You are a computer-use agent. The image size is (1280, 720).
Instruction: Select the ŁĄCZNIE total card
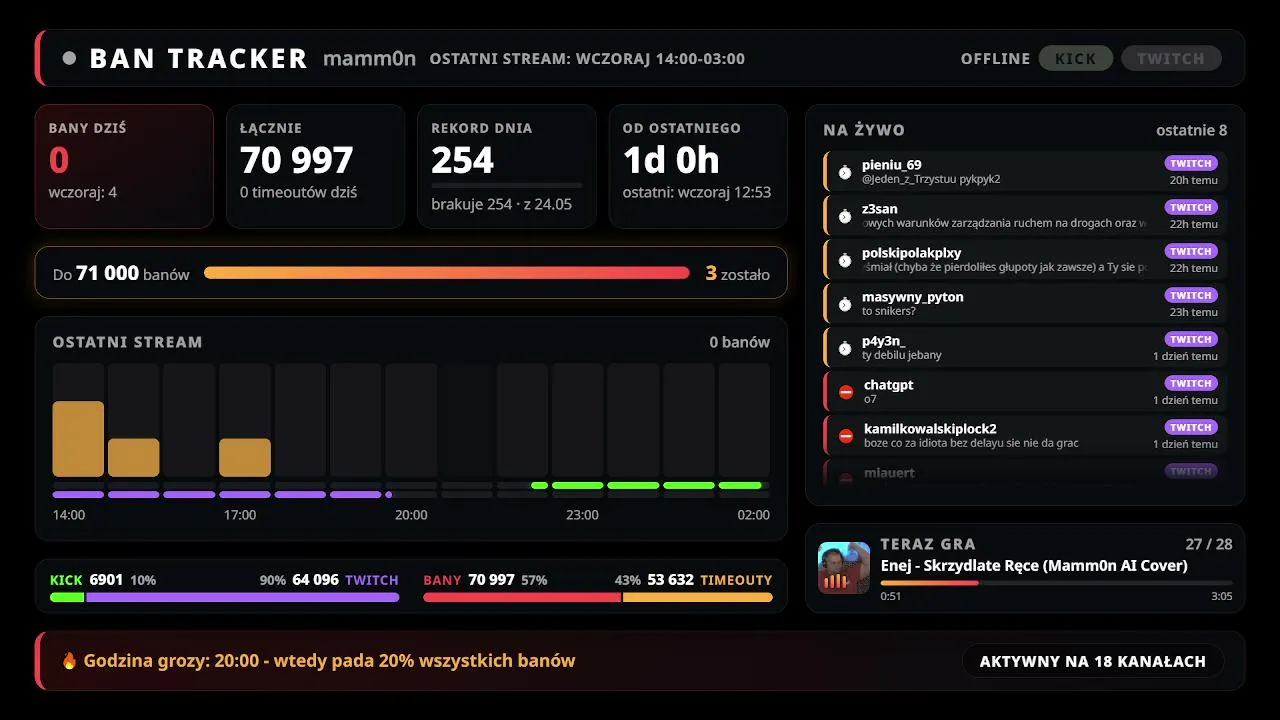click(315, 167)
